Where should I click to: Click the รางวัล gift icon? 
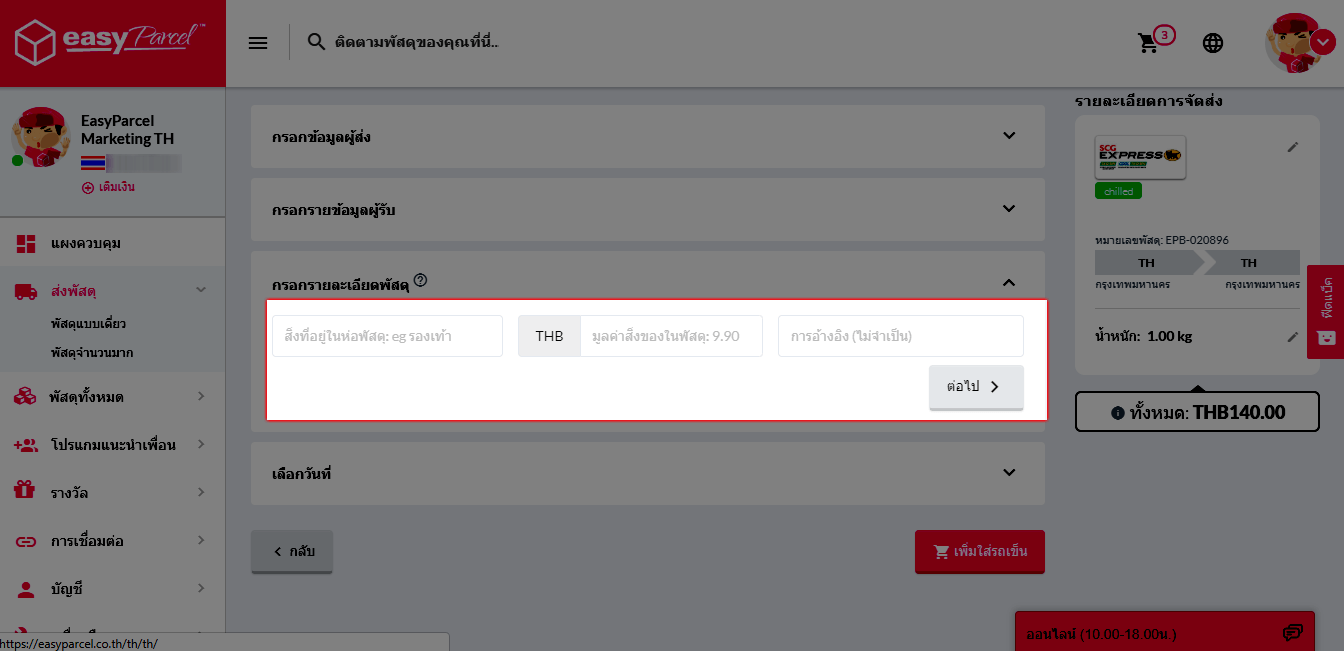pos(25,491)
